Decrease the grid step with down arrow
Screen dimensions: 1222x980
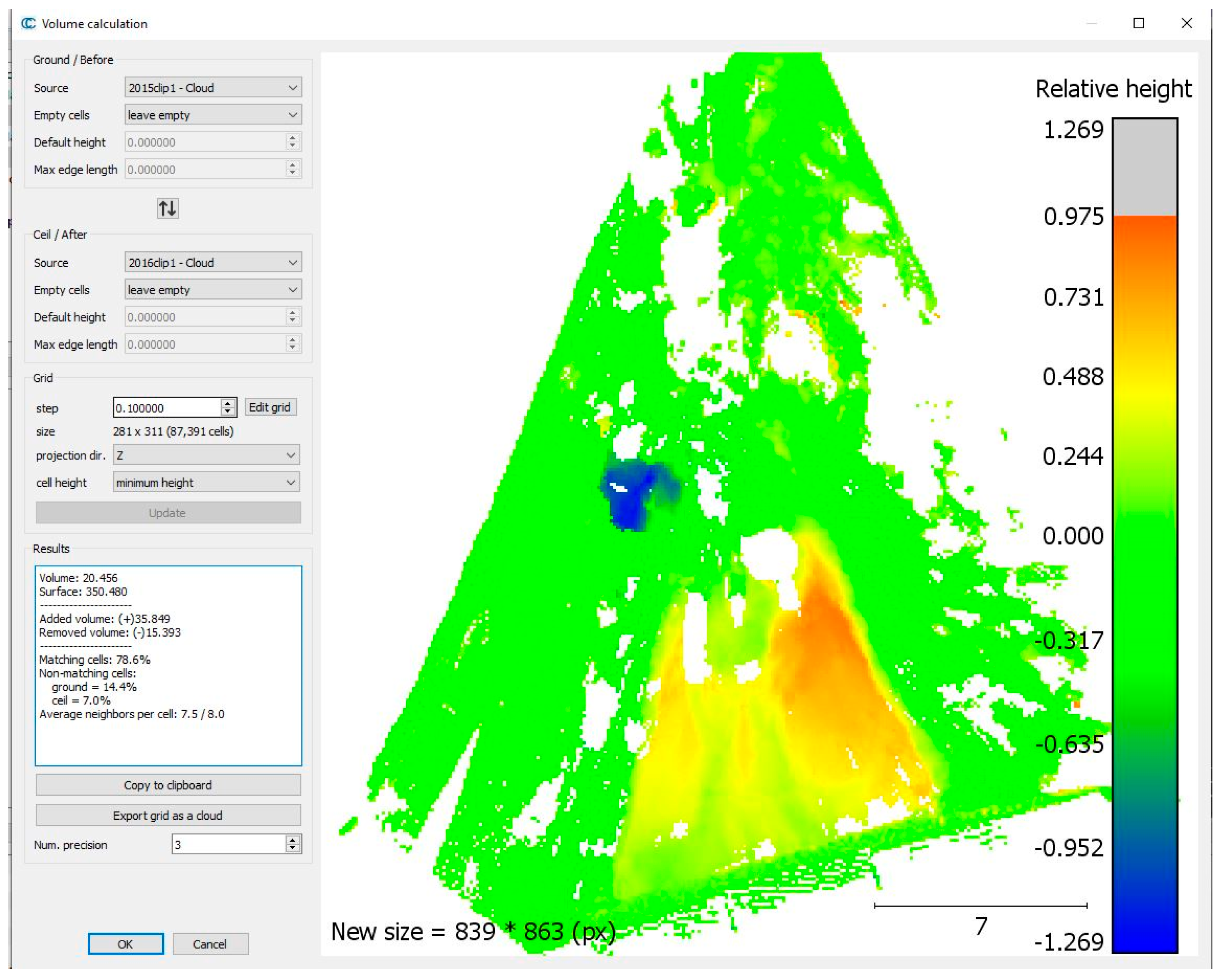tap(228, 412)
